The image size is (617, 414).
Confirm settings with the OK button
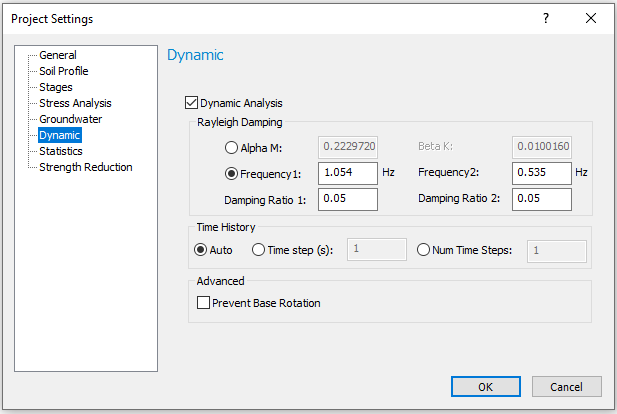pos(486,387)
